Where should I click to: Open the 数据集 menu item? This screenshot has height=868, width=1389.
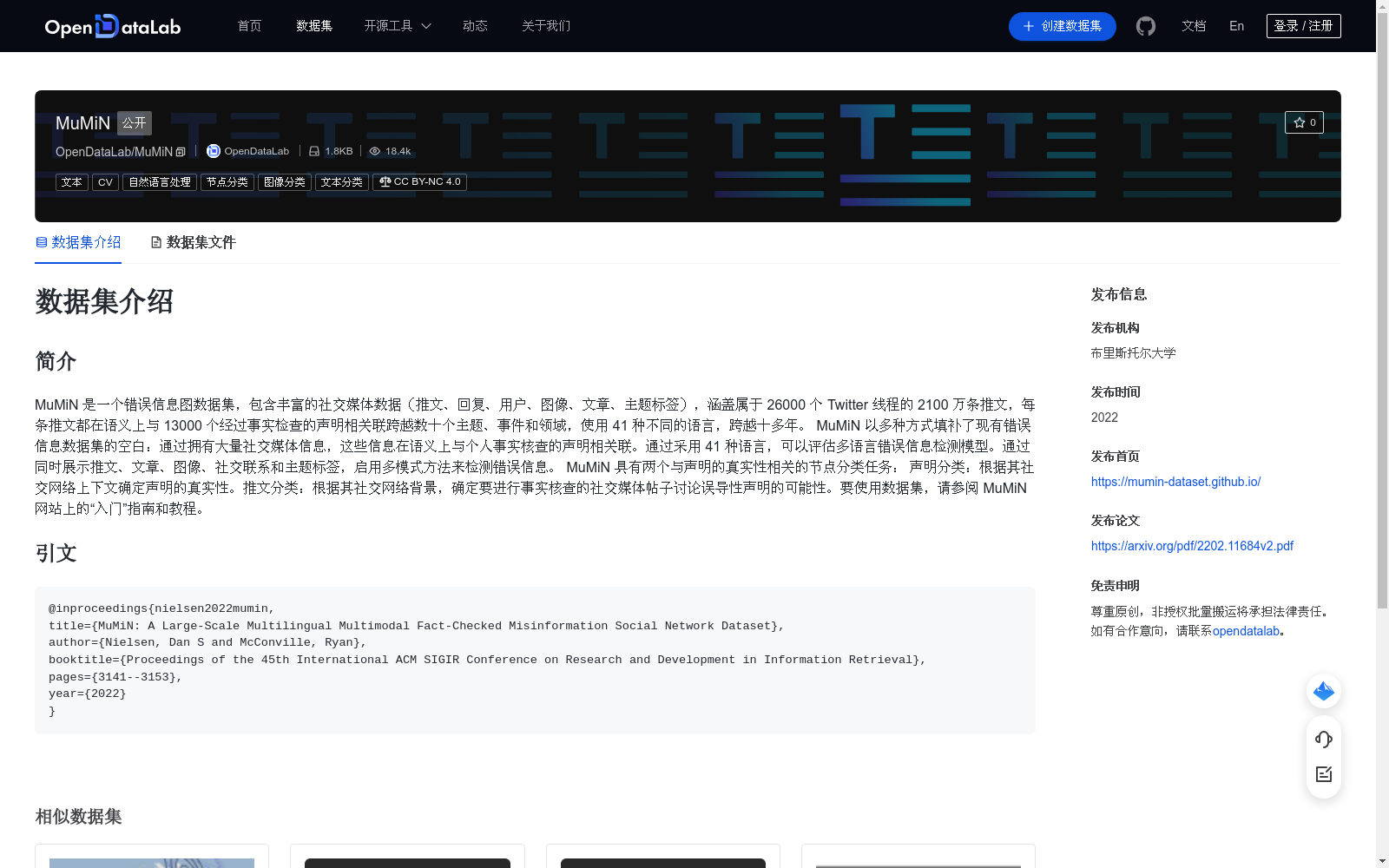[313, 26]
